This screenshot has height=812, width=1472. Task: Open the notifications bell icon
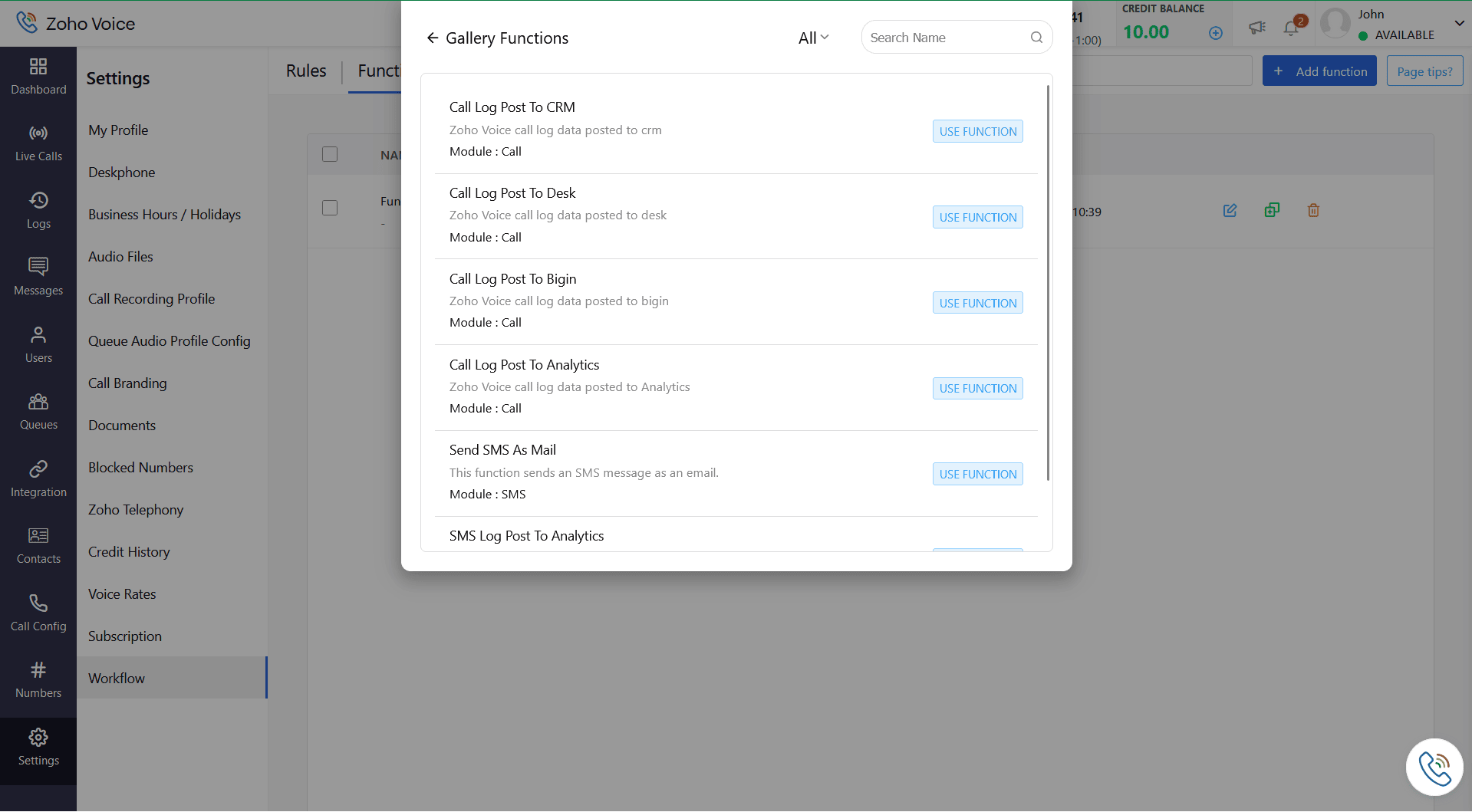coord(1291,28)
